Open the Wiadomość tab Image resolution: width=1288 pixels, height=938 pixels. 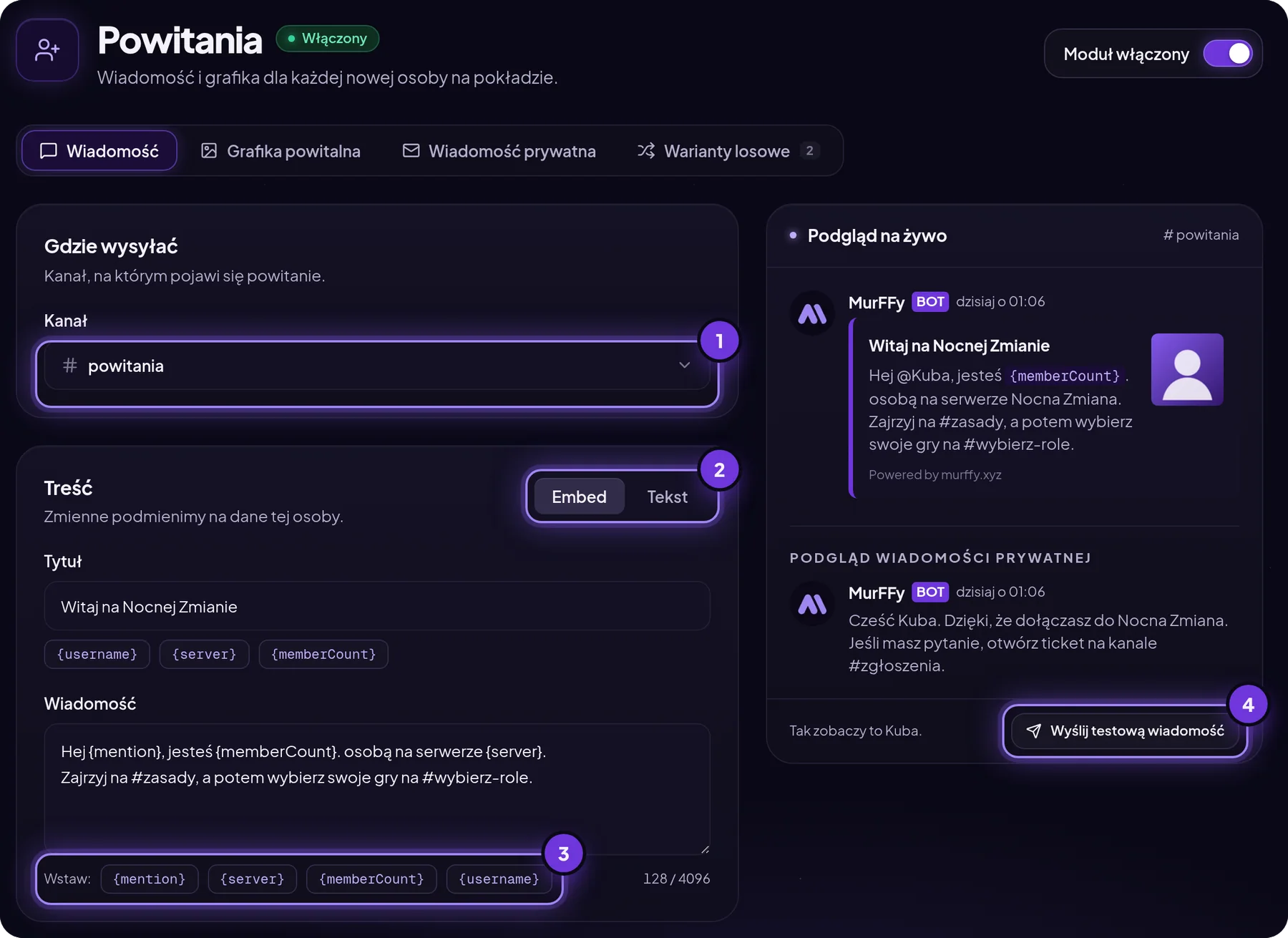coord(99,151)
